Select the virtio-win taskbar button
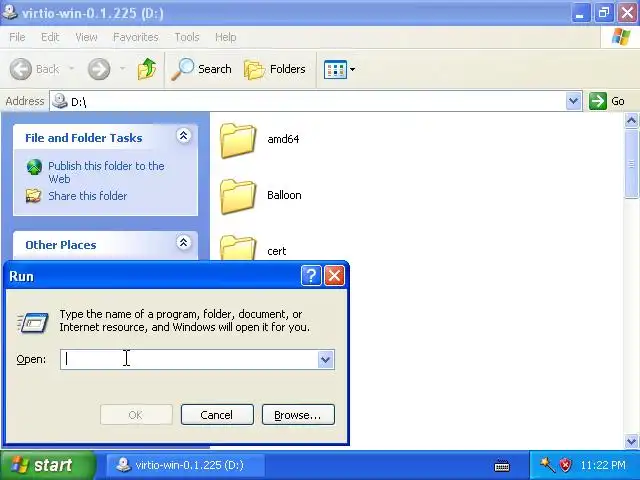 186,465
